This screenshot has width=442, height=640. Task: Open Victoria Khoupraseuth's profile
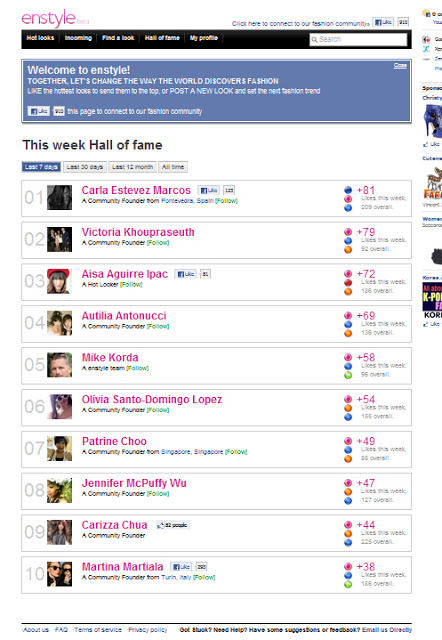pyautogui.click(x=138, y=232)
